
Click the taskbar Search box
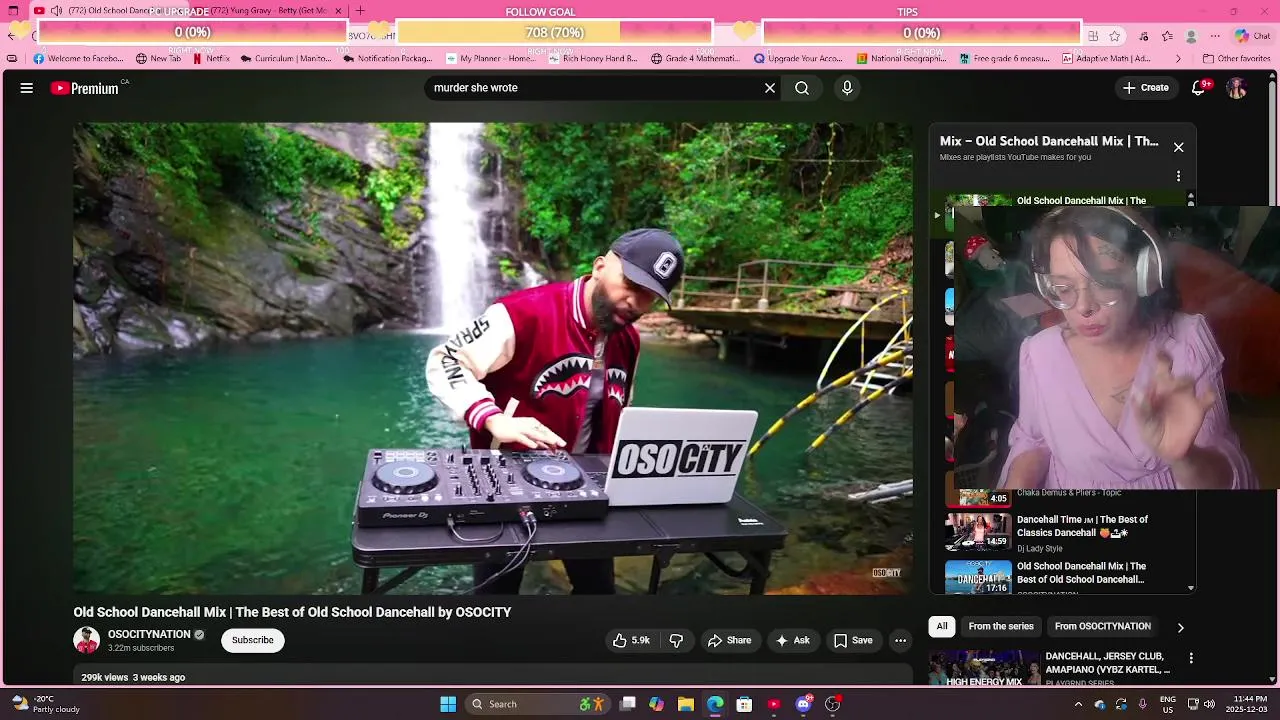537,704
